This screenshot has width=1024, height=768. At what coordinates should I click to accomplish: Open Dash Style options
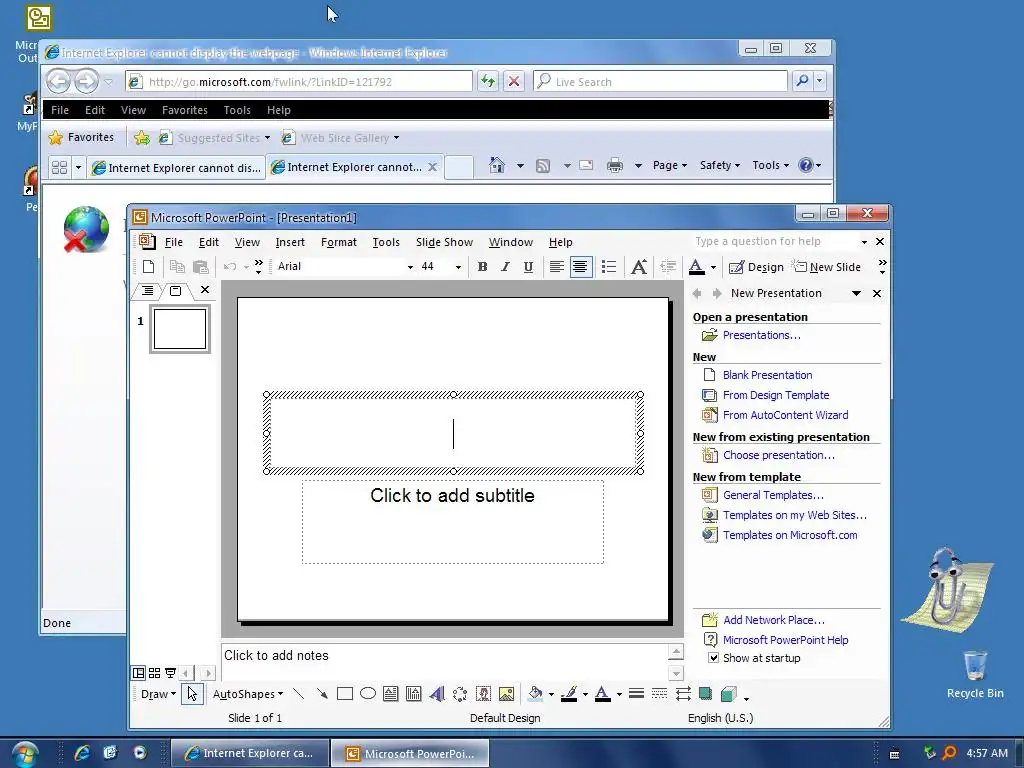[x=660, y=694]
